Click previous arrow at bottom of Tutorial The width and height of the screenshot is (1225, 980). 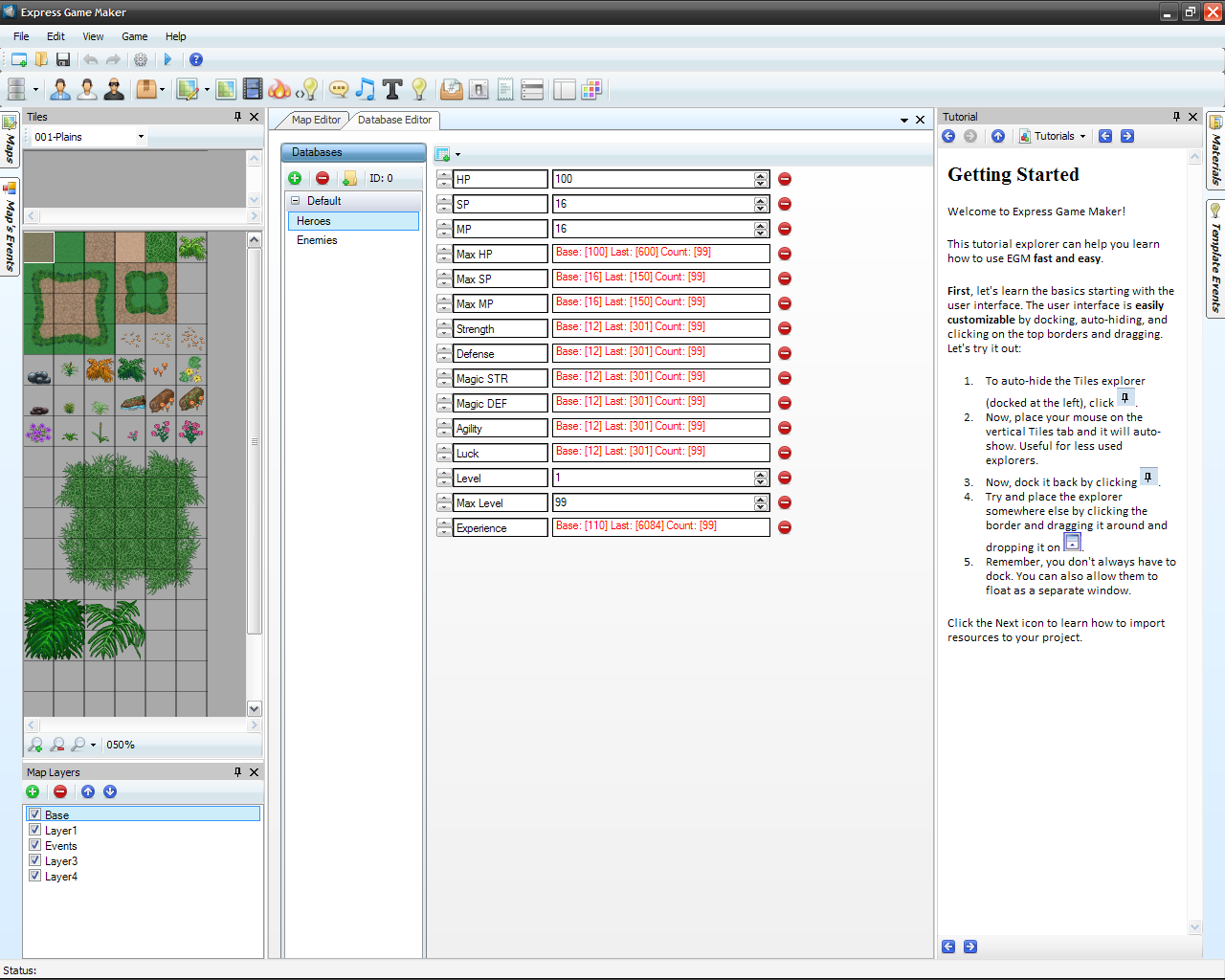pos(948,947)
